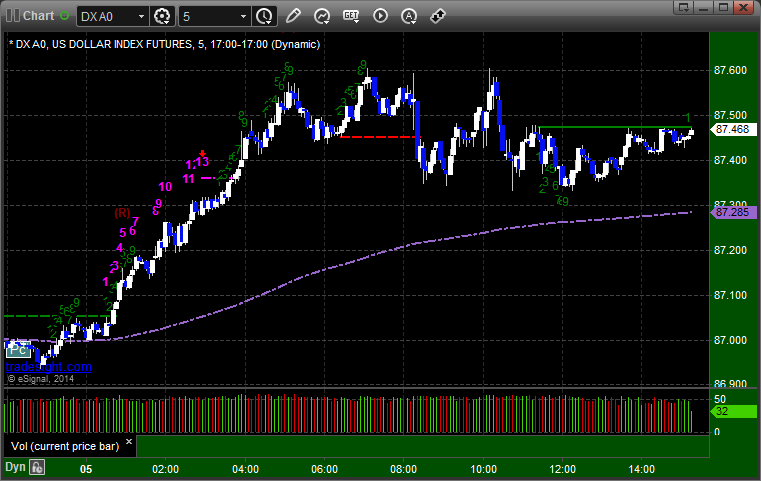Toggle the lock icon beside Dyn
This screenshot has height=481, width=761.
(x=37, y=467)
